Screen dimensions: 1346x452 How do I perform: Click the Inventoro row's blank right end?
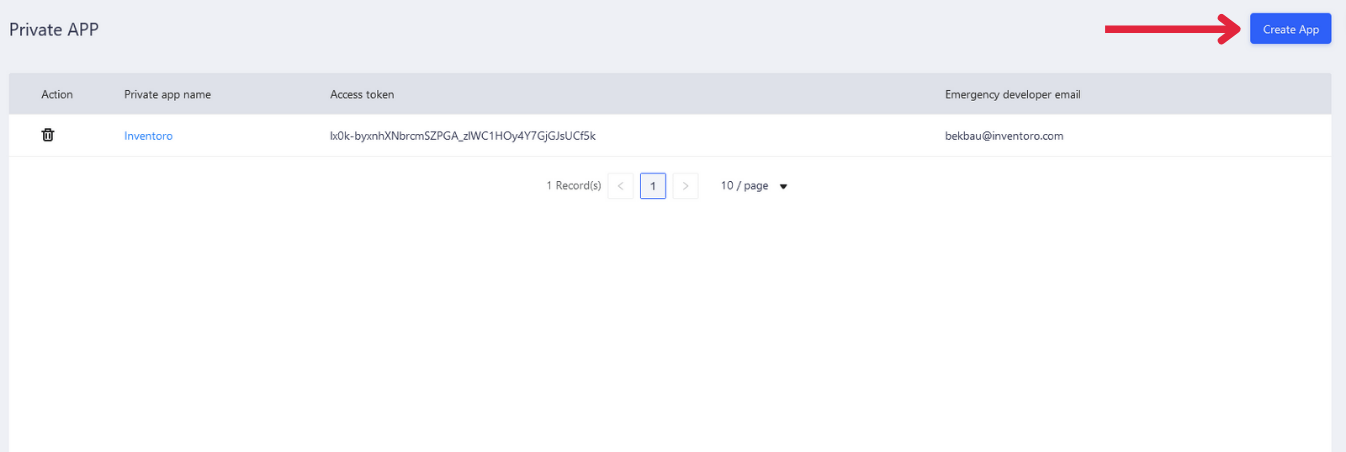(x=1250, y=136)
